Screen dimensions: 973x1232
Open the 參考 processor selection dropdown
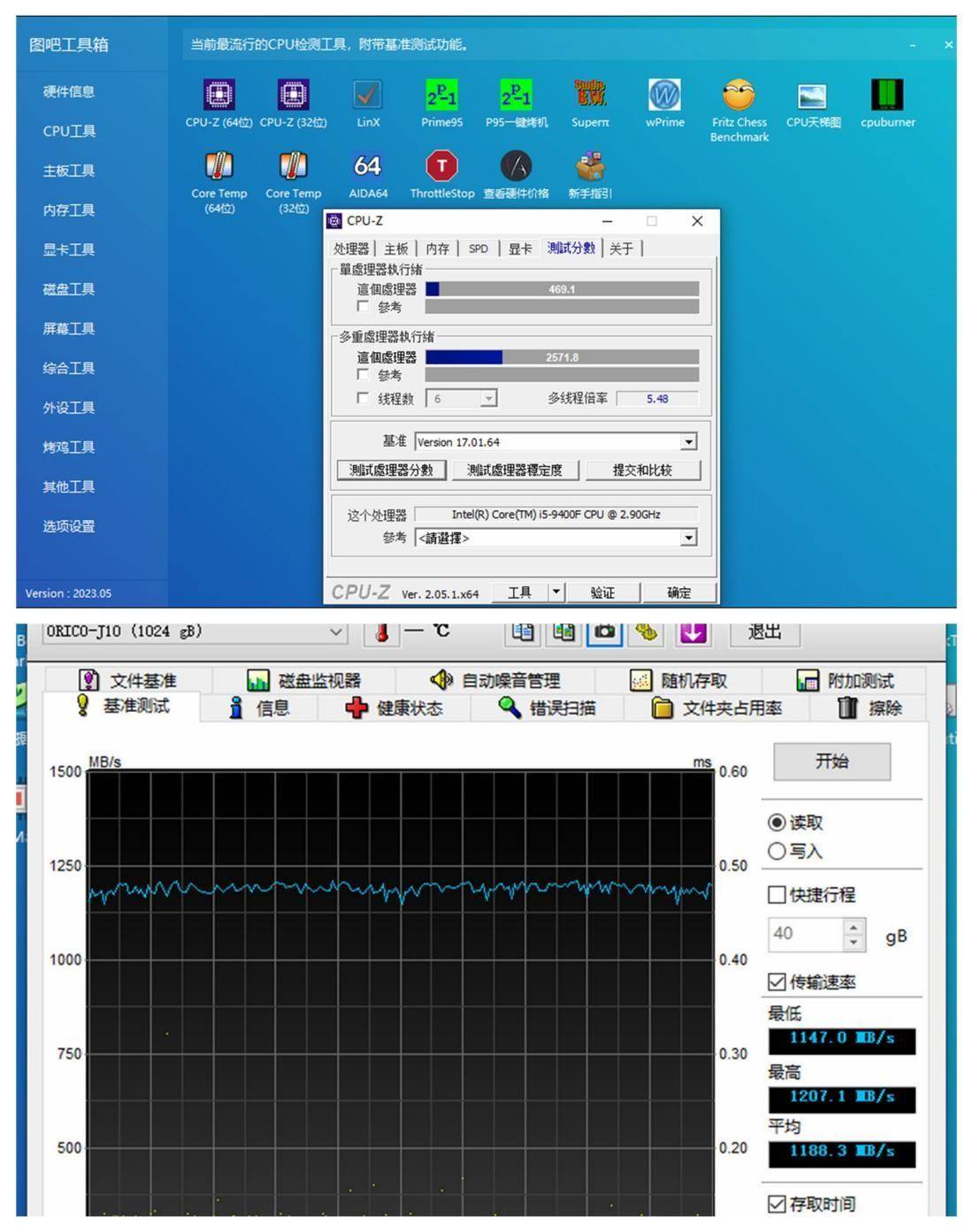pyautogui.click(x=689, y=538)
